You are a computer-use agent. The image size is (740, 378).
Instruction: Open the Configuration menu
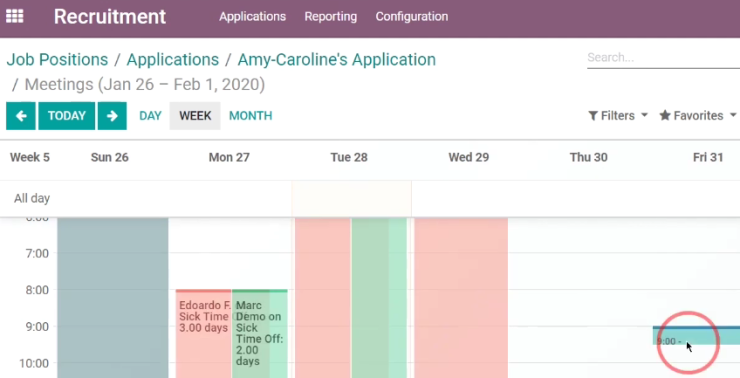(412, 17)
